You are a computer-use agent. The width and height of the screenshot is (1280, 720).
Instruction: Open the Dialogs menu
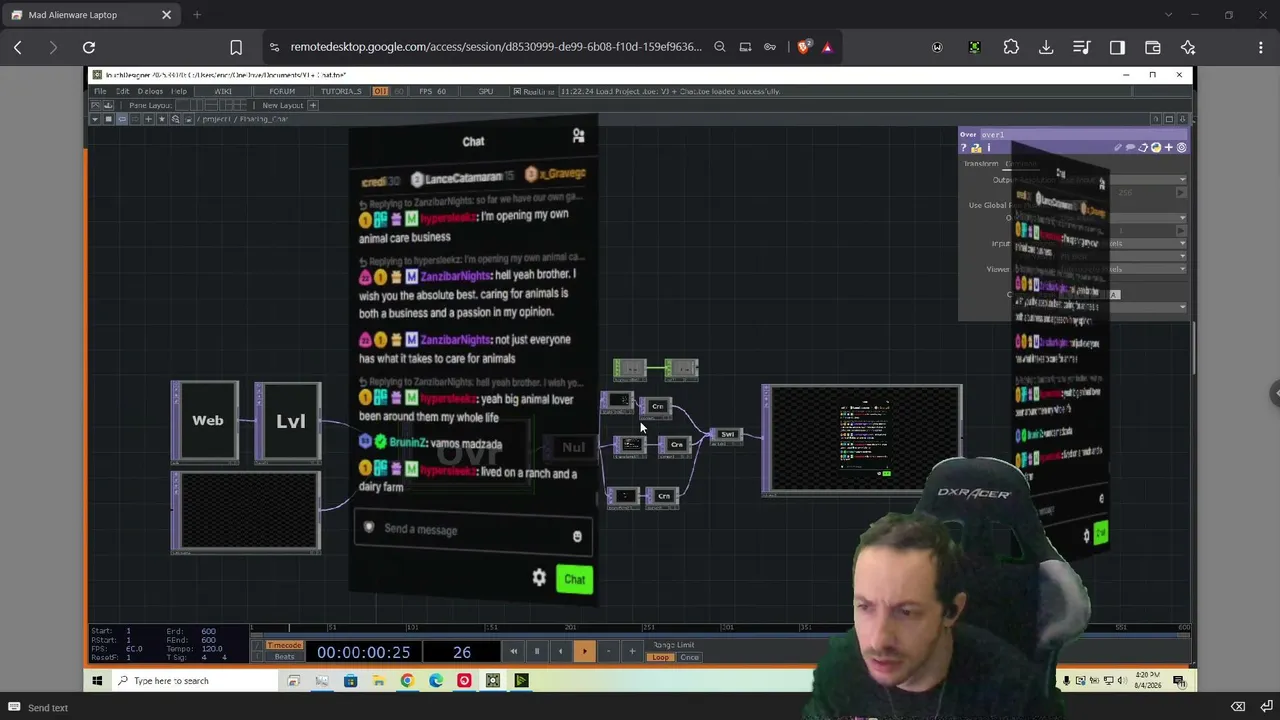pyautogui.click(x=150, y=91)
